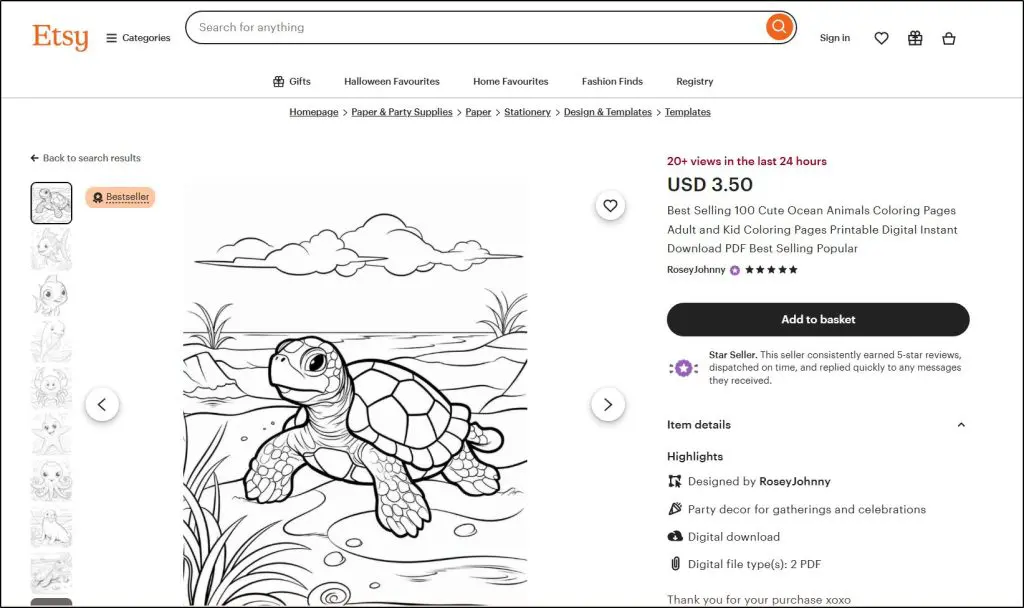Image resolution: width=1024 pixels, height=608 pixels.
Task: Click the Etsy logo
Action: pos(59,37)
